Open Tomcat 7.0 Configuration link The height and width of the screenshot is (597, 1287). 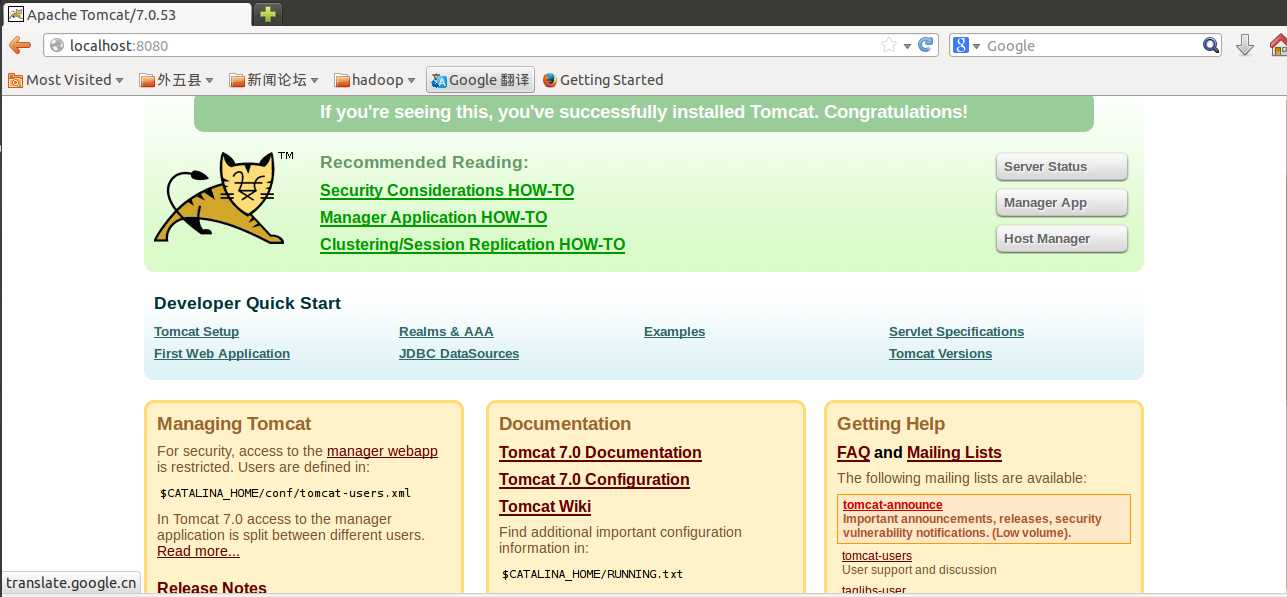point(594,480)
